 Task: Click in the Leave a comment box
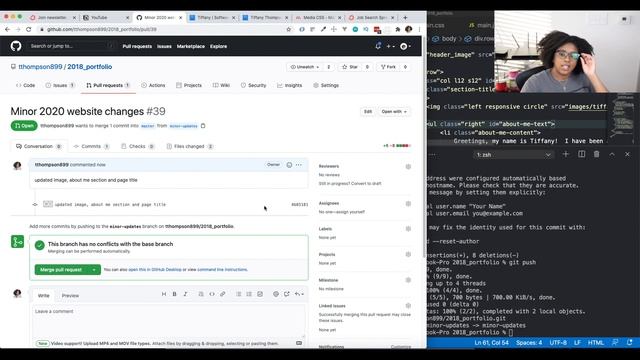tap(168, 321)
